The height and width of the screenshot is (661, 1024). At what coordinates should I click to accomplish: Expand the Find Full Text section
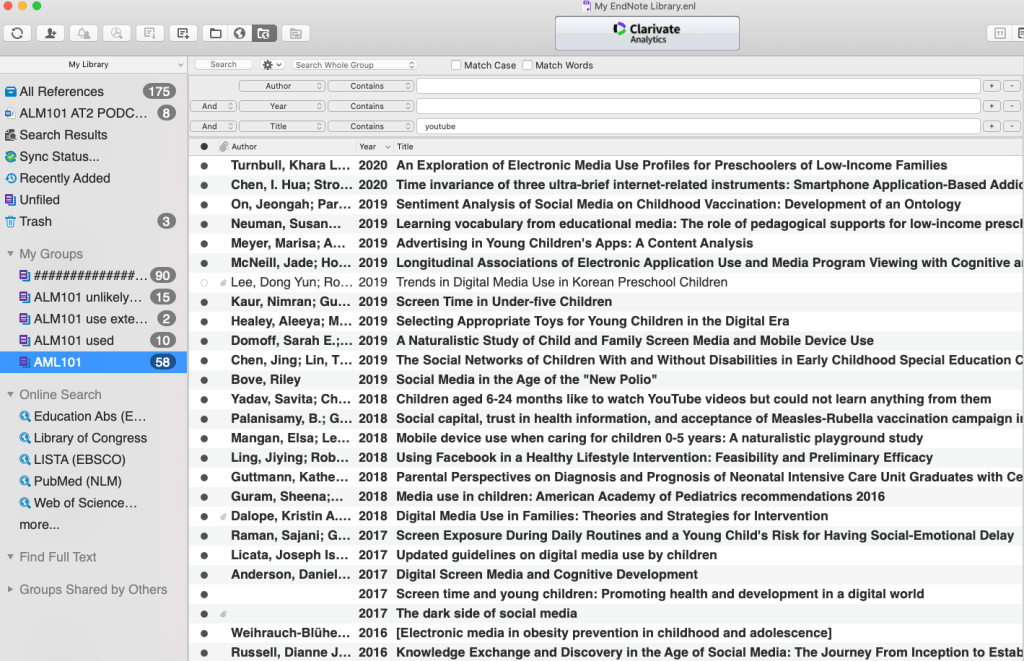point(58,557)
